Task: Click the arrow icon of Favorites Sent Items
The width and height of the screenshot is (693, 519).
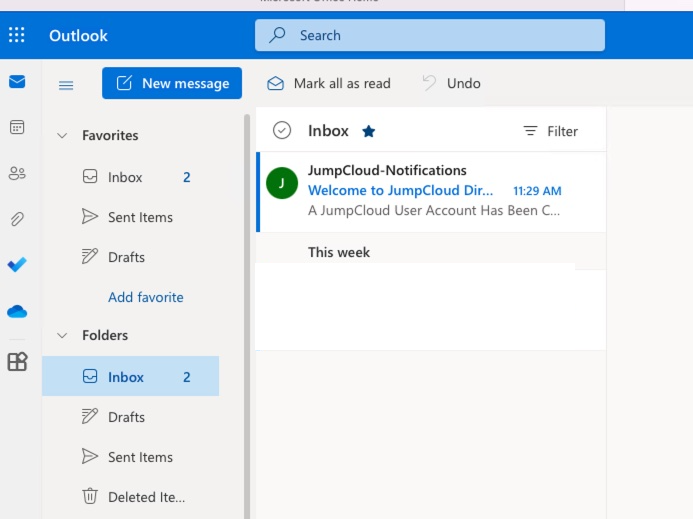Action: coord(90,217)
